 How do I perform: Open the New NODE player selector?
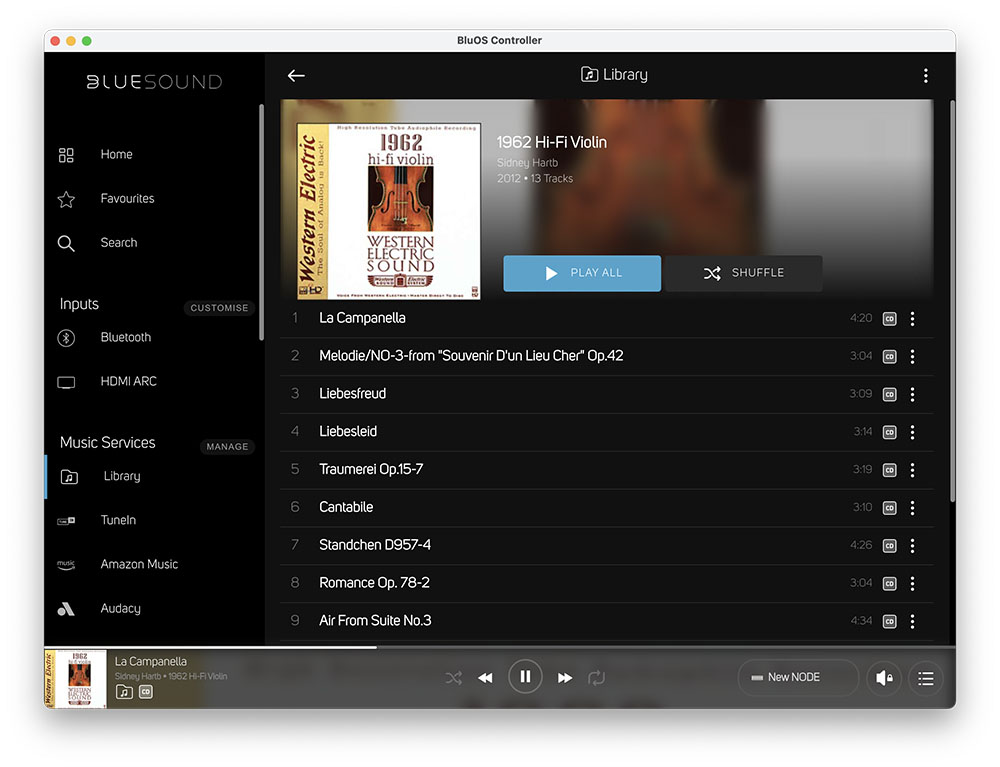tap(797, 678)
